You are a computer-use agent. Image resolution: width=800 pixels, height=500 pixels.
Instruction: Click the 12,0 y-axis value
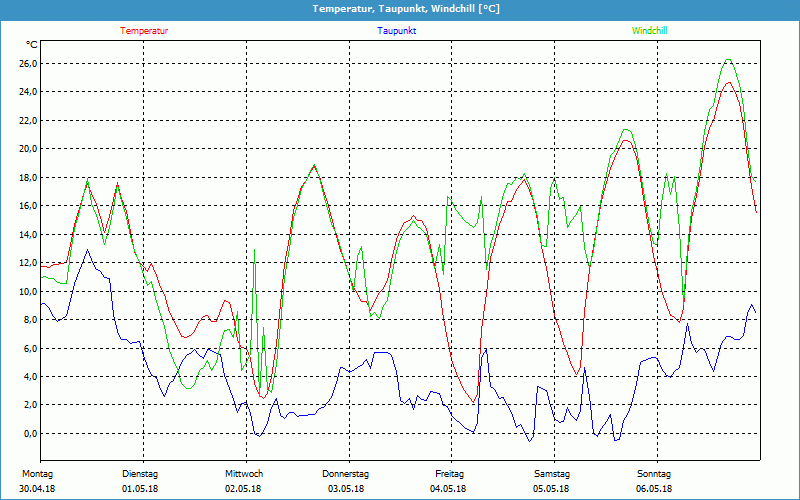(28, 262)
